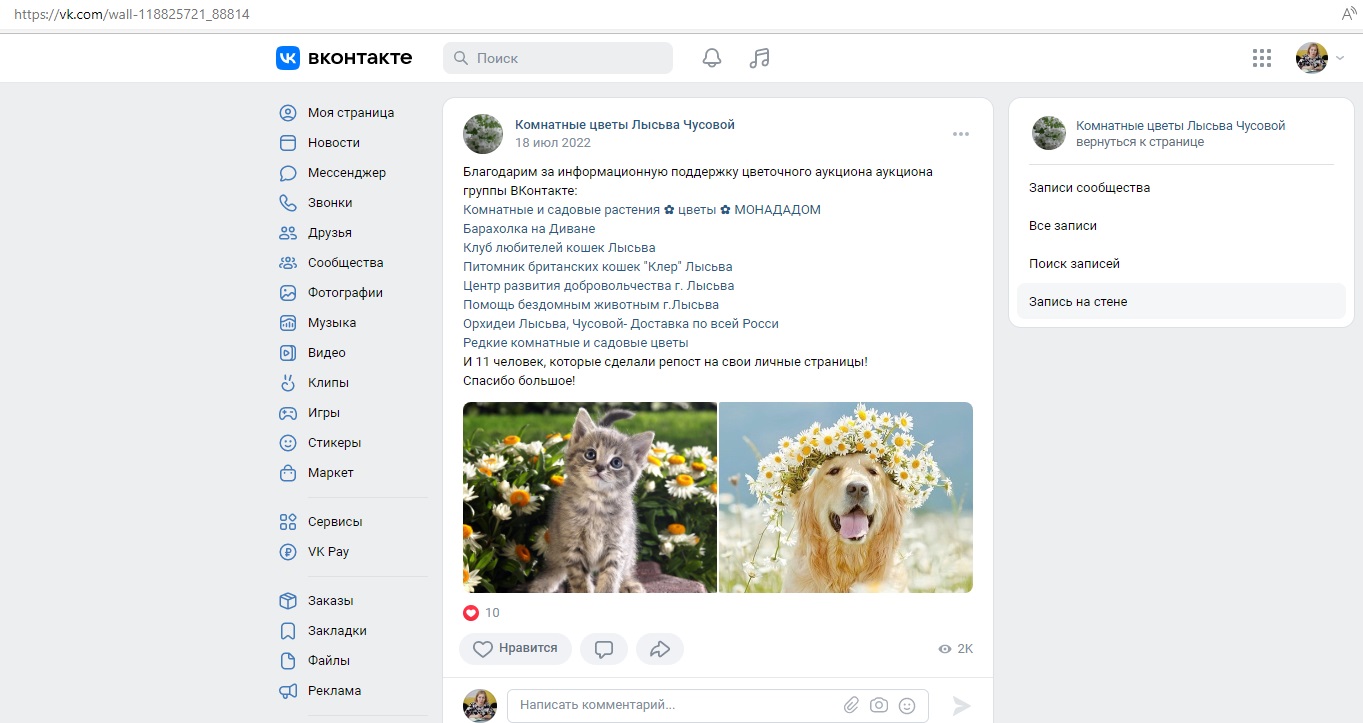
Task: Open Видео section
Action: point(327,353)
